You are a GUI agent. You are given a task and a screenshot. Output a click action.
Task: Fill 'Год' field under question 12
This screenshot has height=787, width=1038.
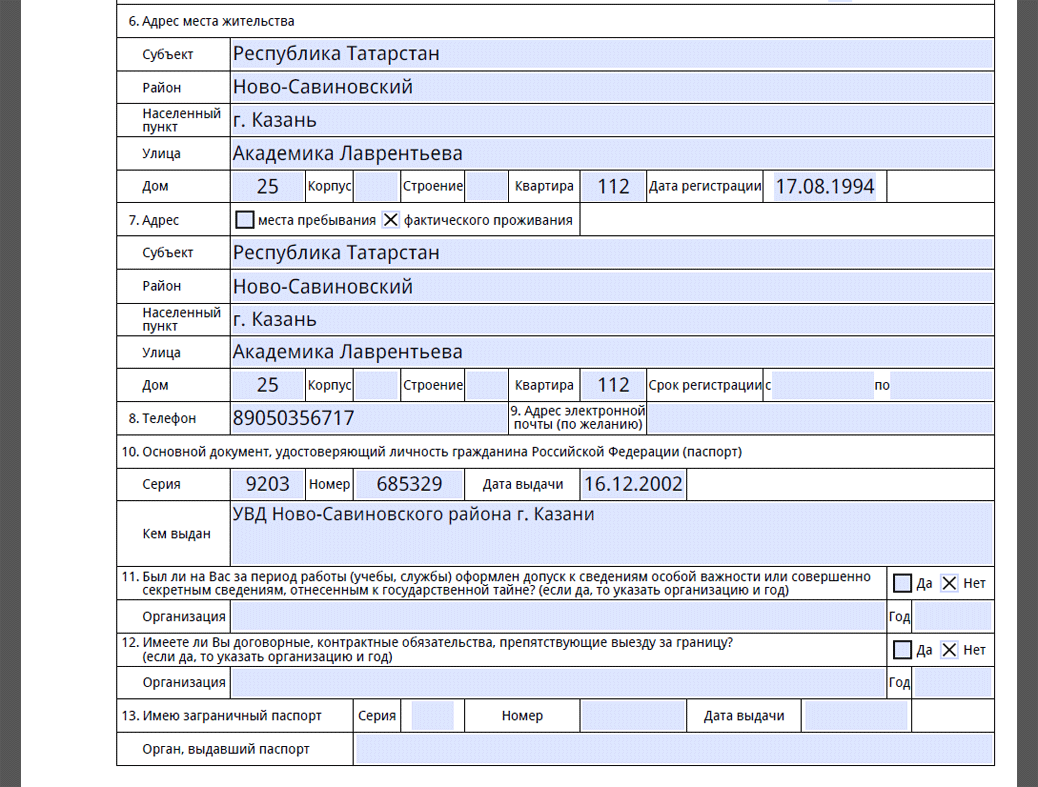pos(953,683)
